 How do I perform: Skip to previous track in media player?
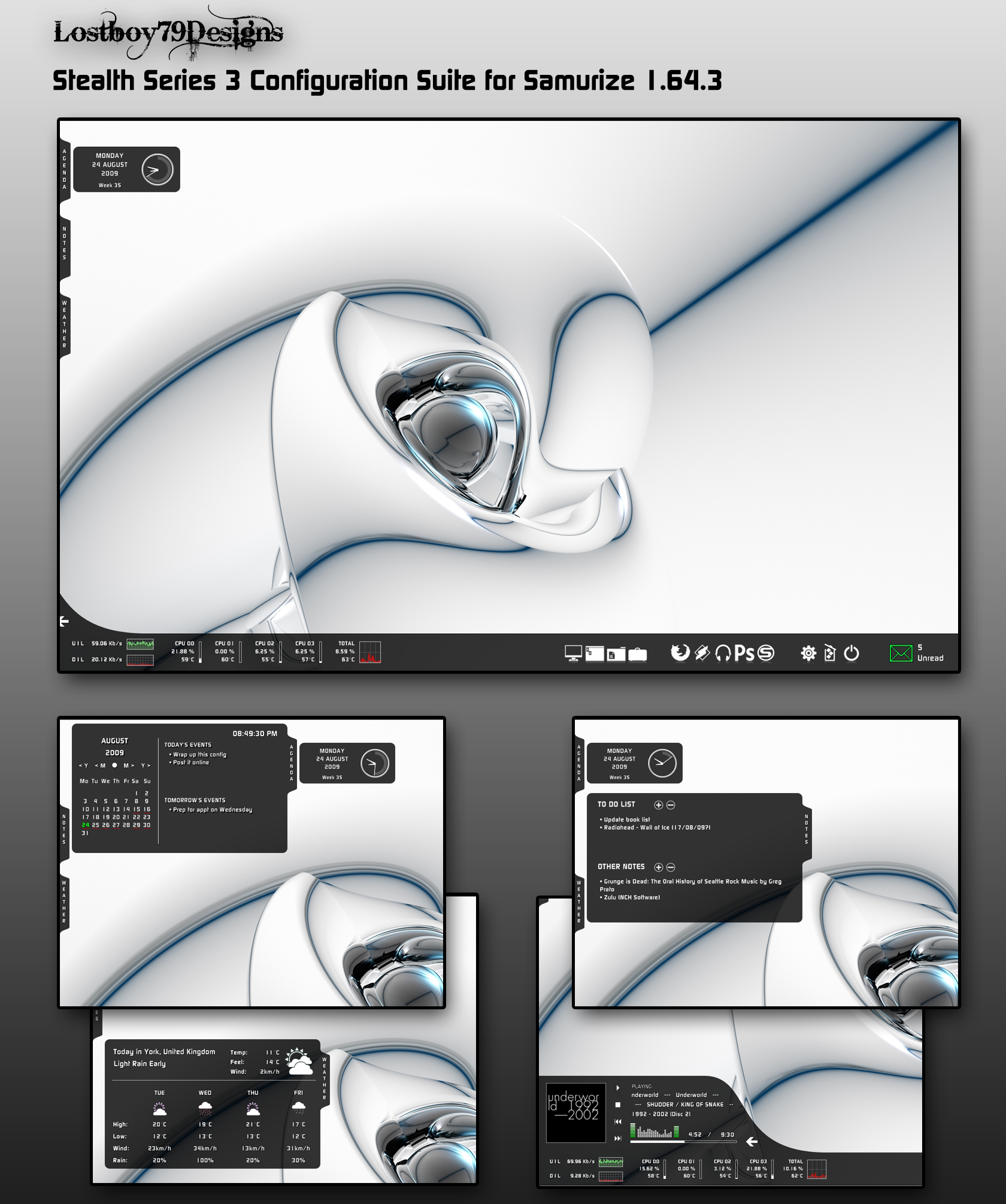click(618, 1121)
